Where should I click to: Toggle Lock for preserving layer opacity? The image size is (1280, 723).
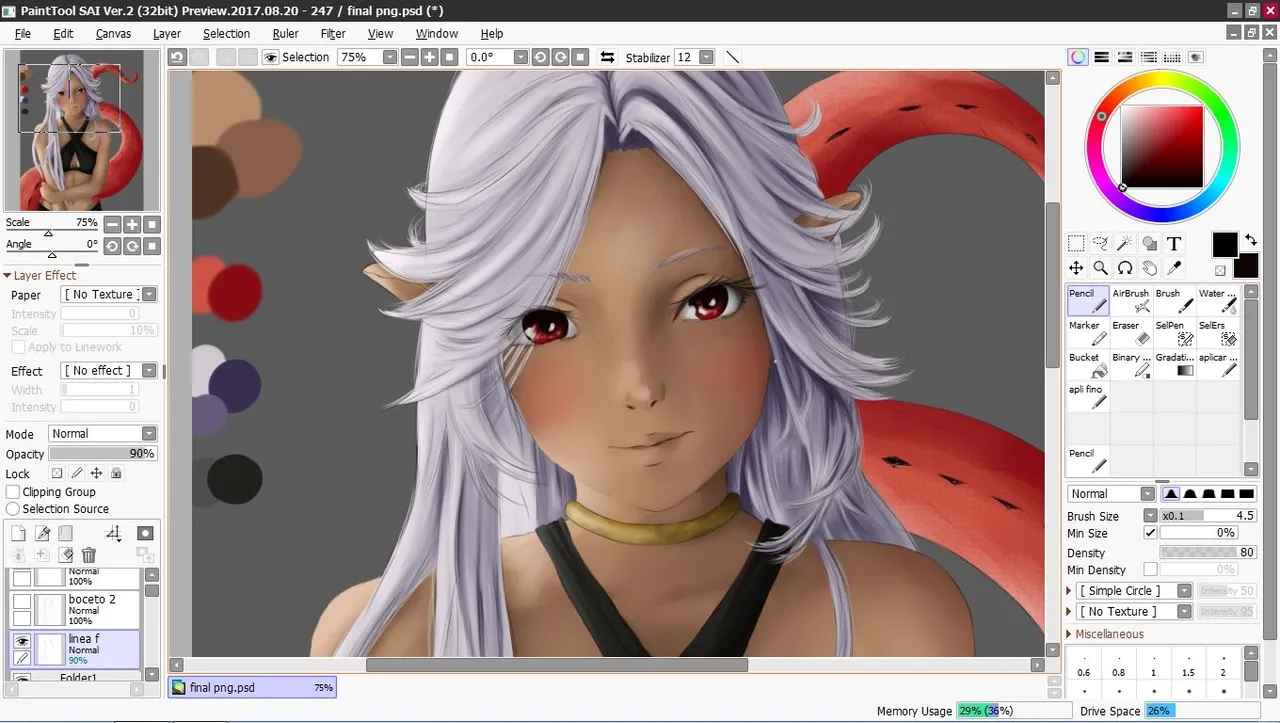click(x=58, y=474)
